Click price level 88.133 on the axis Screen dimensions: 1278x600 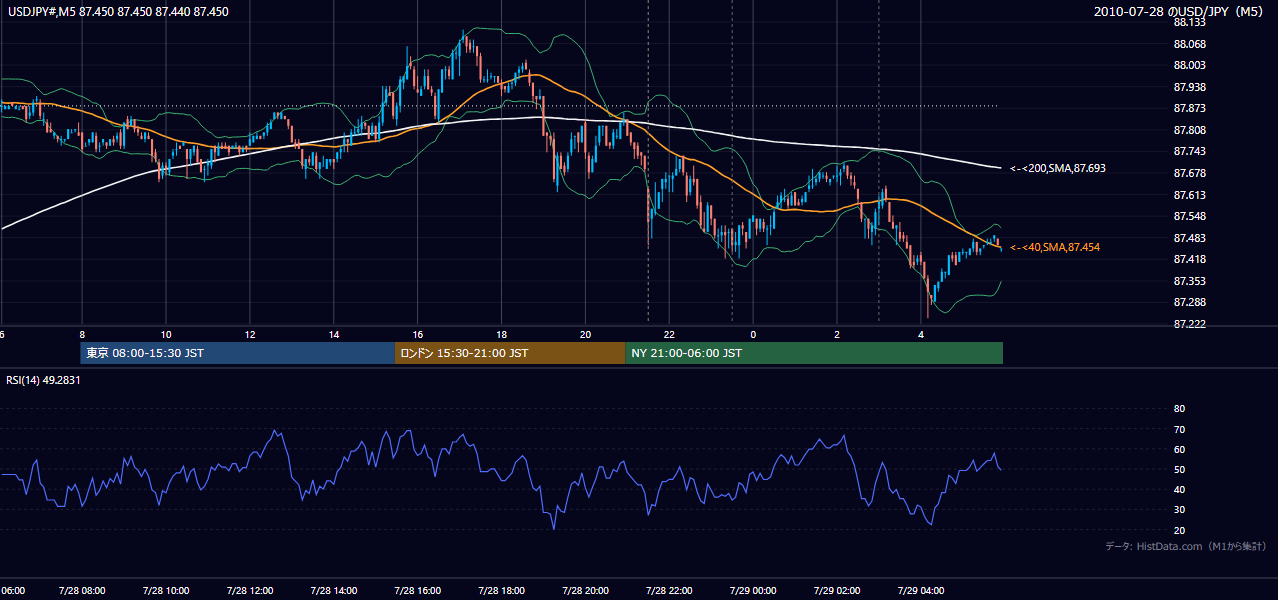[x=1189, y=22]
